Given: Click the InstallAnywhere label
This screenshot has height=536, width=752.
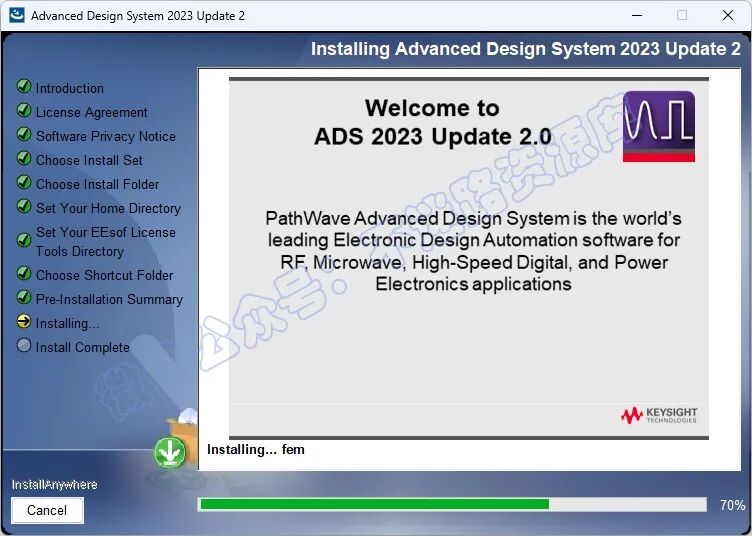Looking at the screenshot, I should click(54, 485).
